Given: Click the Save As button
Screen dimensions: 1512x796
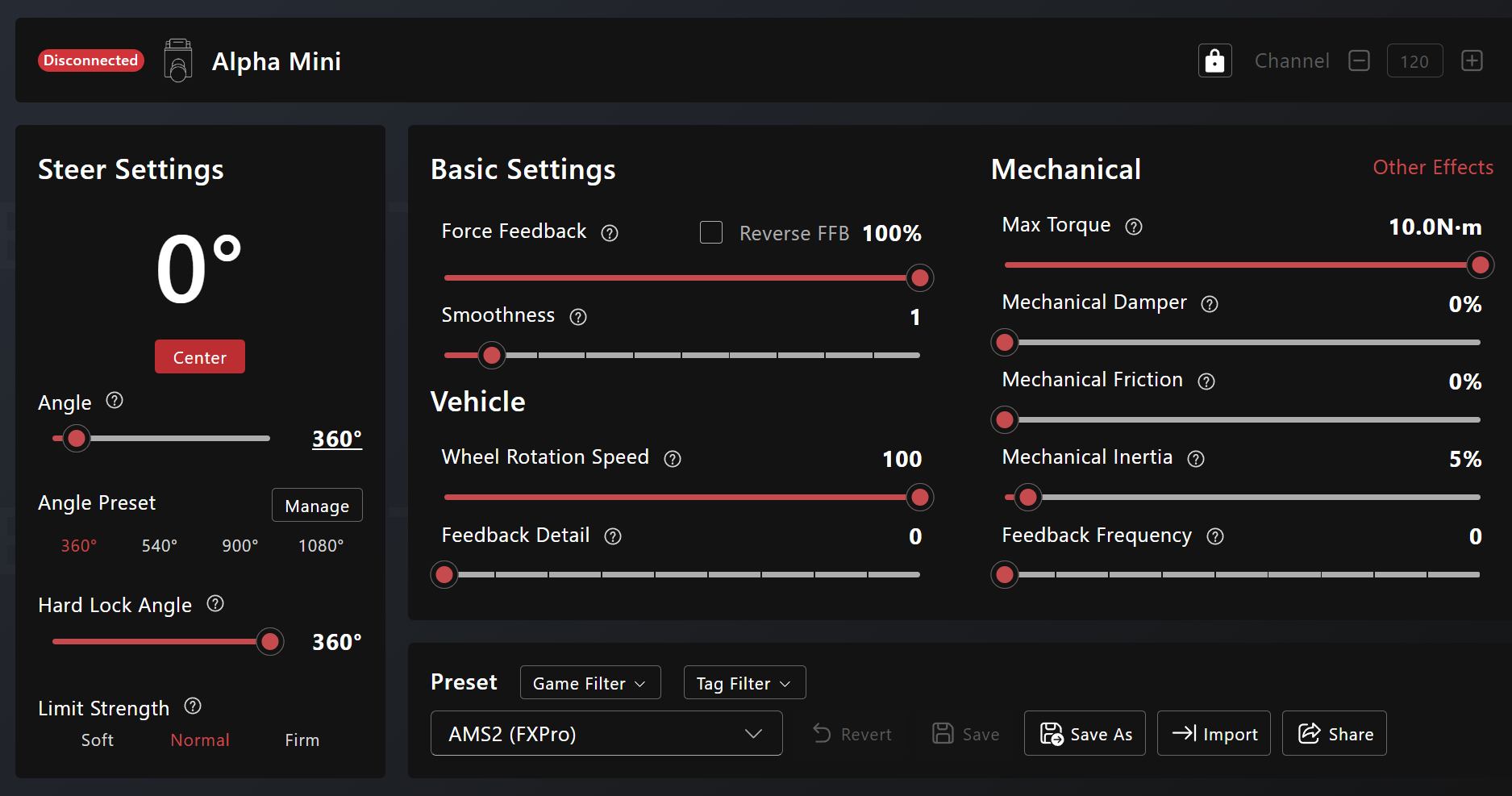Looking at the screenshot, I should 1085,733.
